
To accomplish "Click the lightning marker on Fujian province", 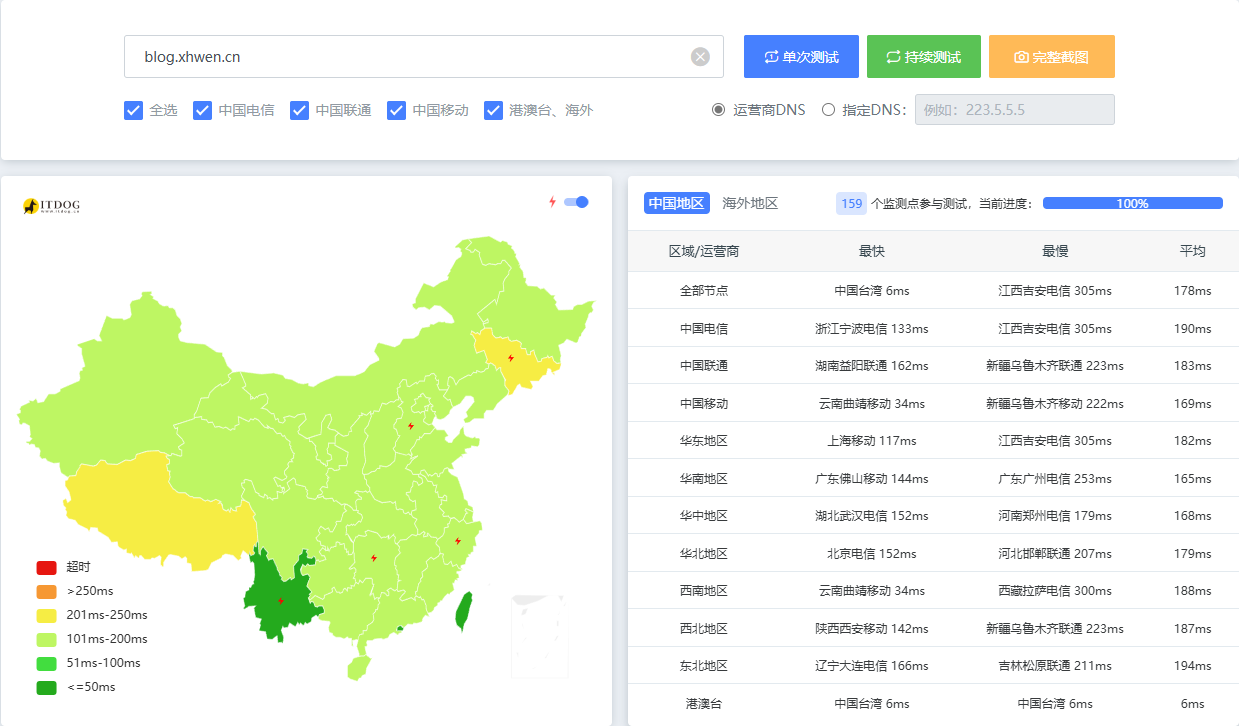I will pos(458,541).
